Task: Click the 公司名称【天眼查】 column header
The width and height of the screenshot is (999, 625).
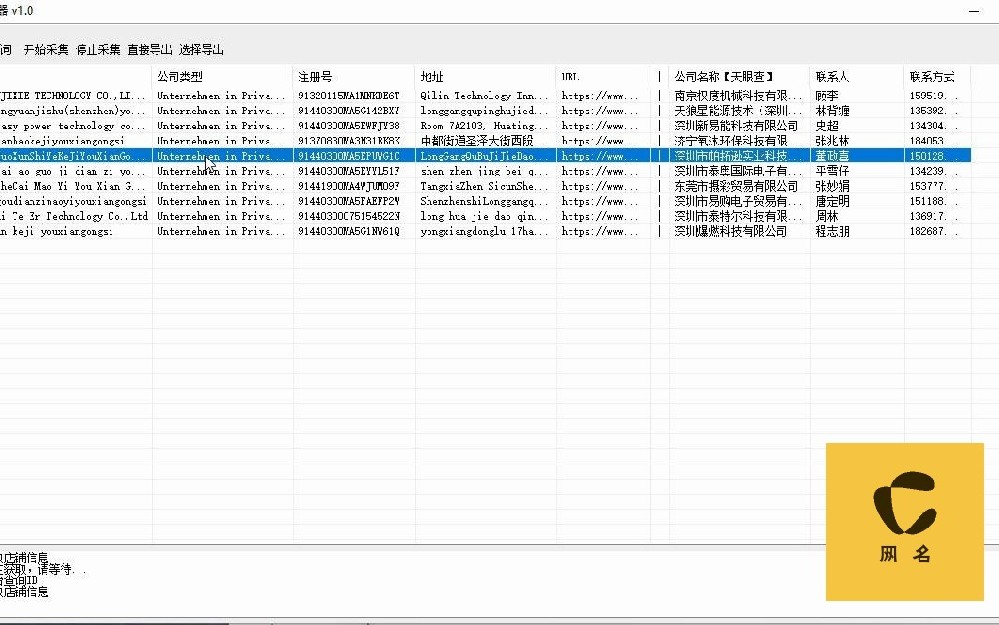Action: (725, 76)
